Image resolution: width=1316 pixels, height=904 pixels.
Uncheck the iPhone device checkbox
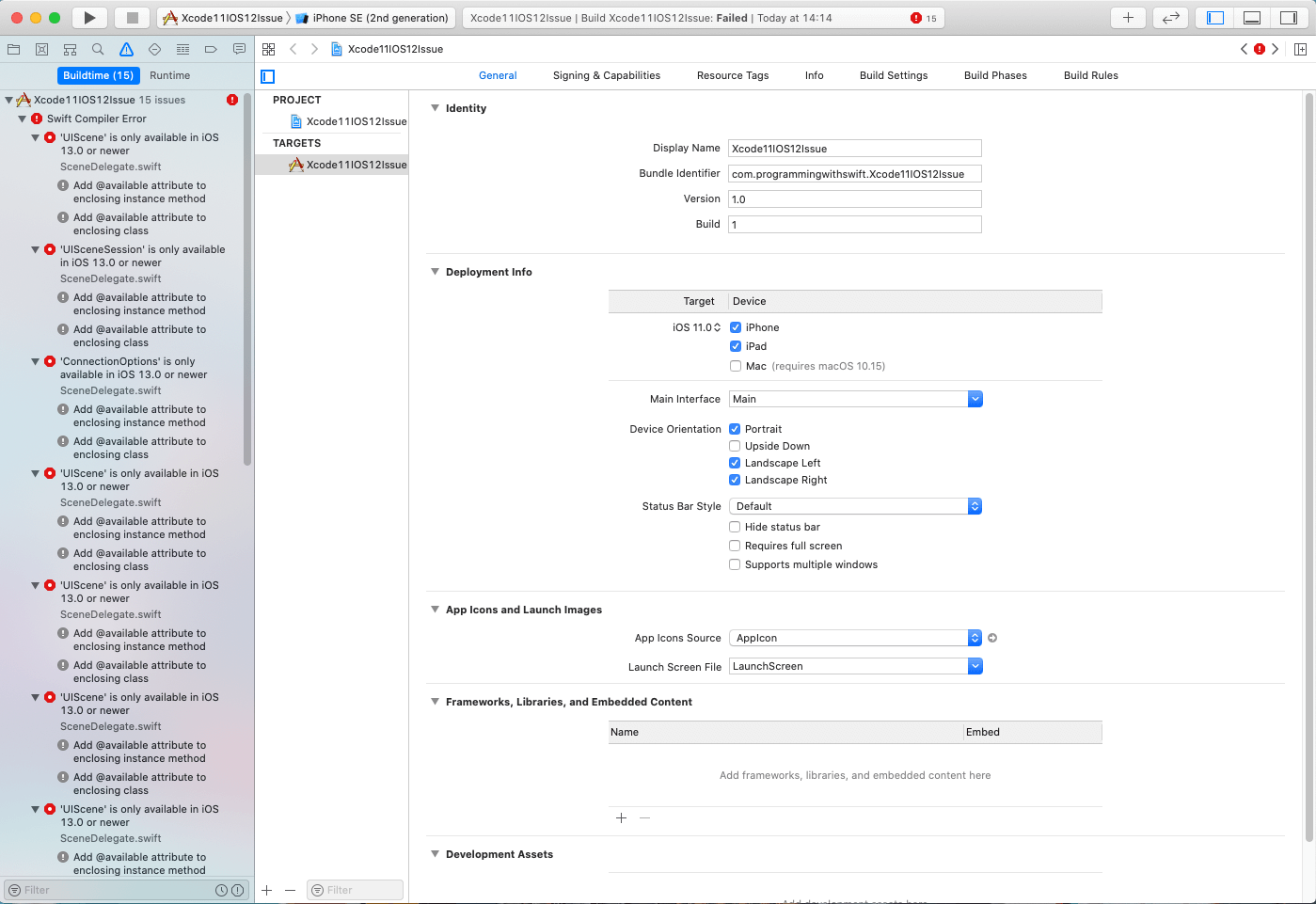(x=736, y=327)
